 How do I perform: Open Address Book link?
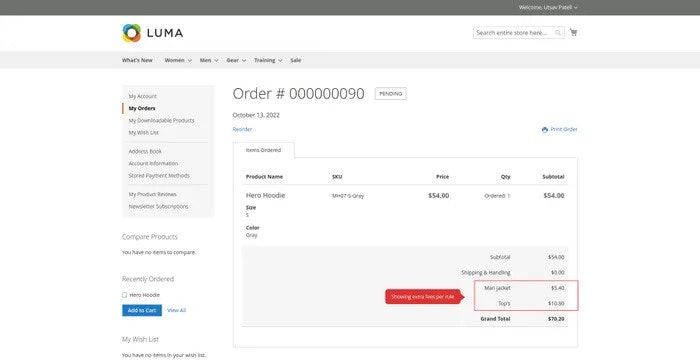(145, 151)
